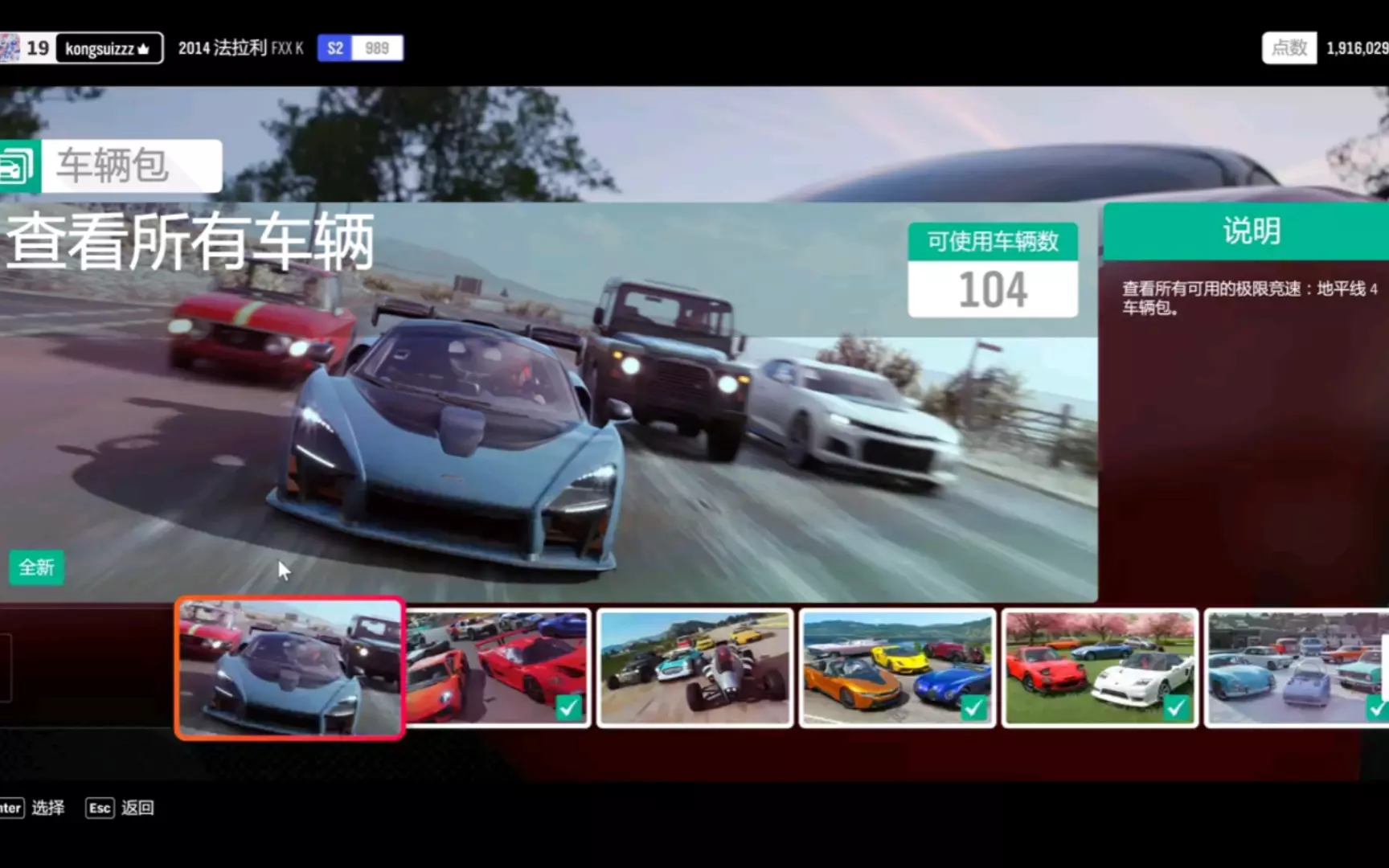The height and width of the screenshot is (868, 1389).
Task: Click the kongsuizzz player name
Action: [100, 49]
